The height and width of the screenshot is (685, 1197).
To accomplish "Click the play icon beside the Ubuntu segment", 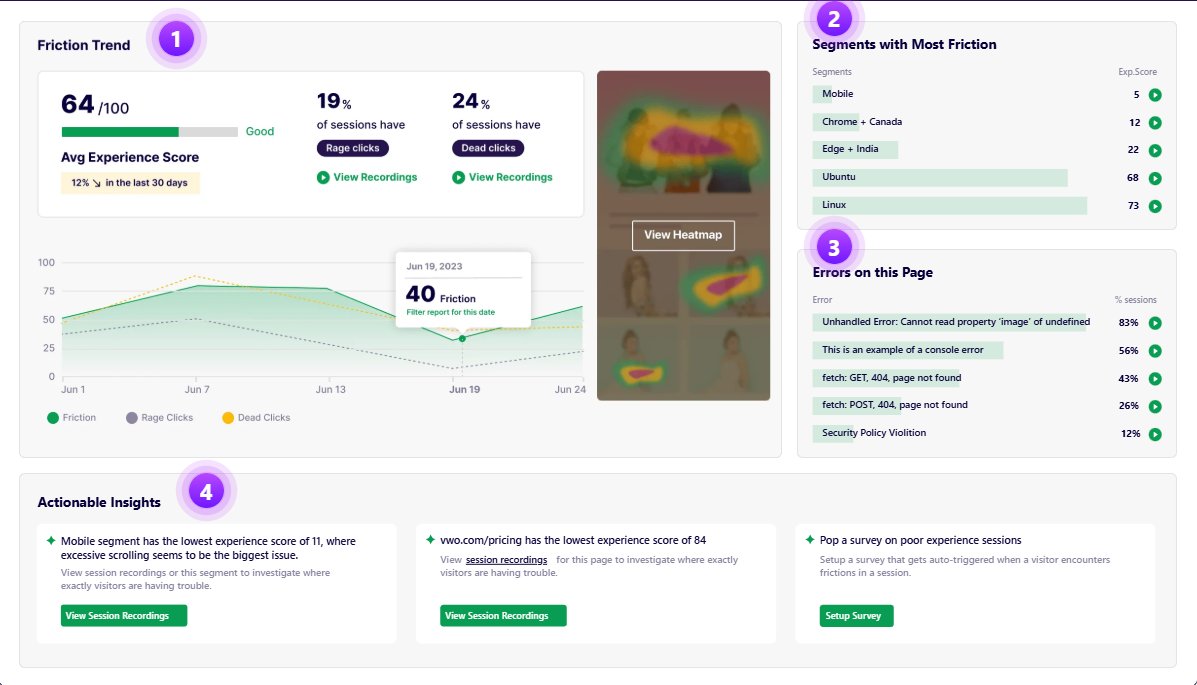I will point(1156,177).
